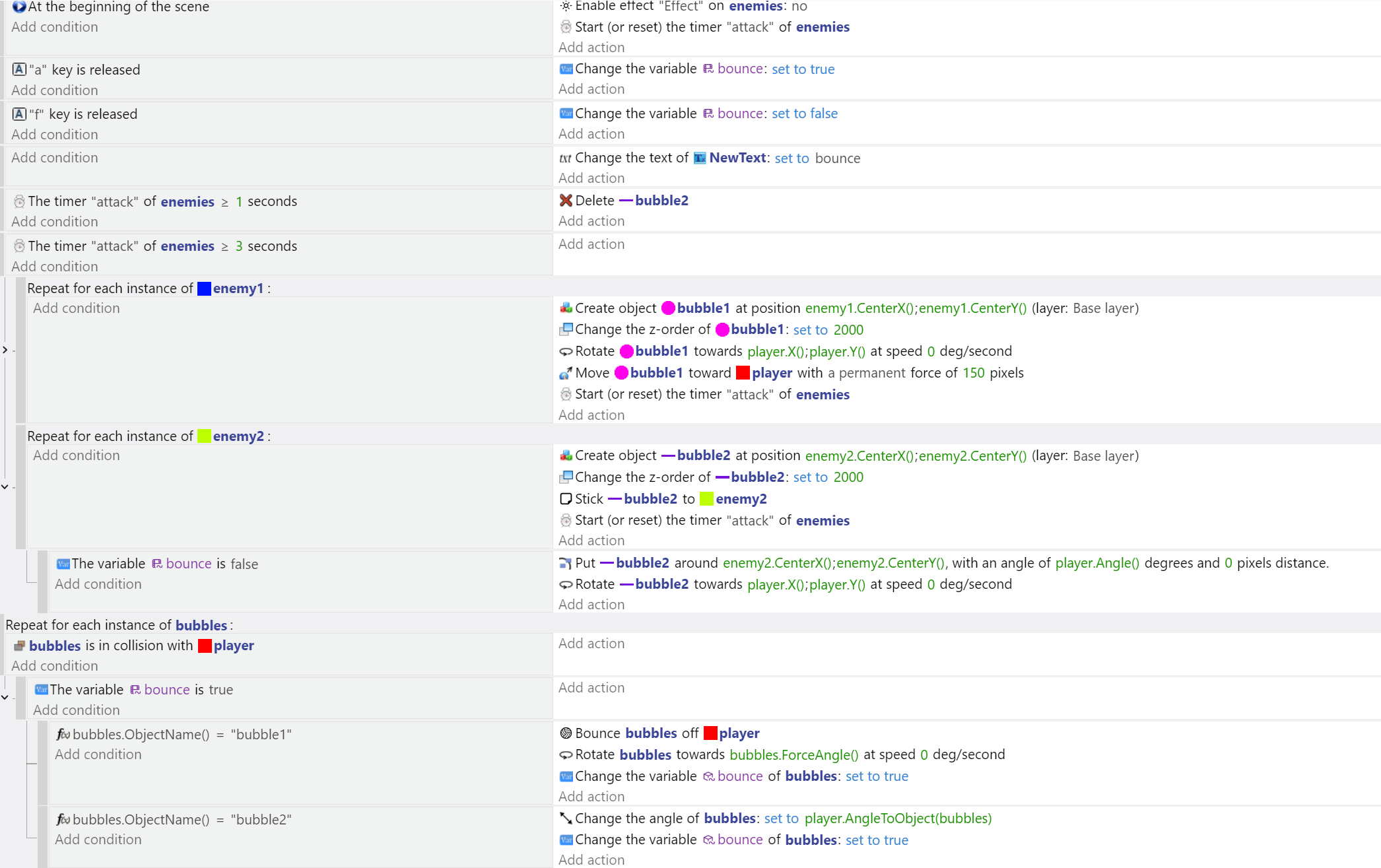Click the player.Angle() expression
This screenshot has width=1381, height=868.
[1097, 563]
